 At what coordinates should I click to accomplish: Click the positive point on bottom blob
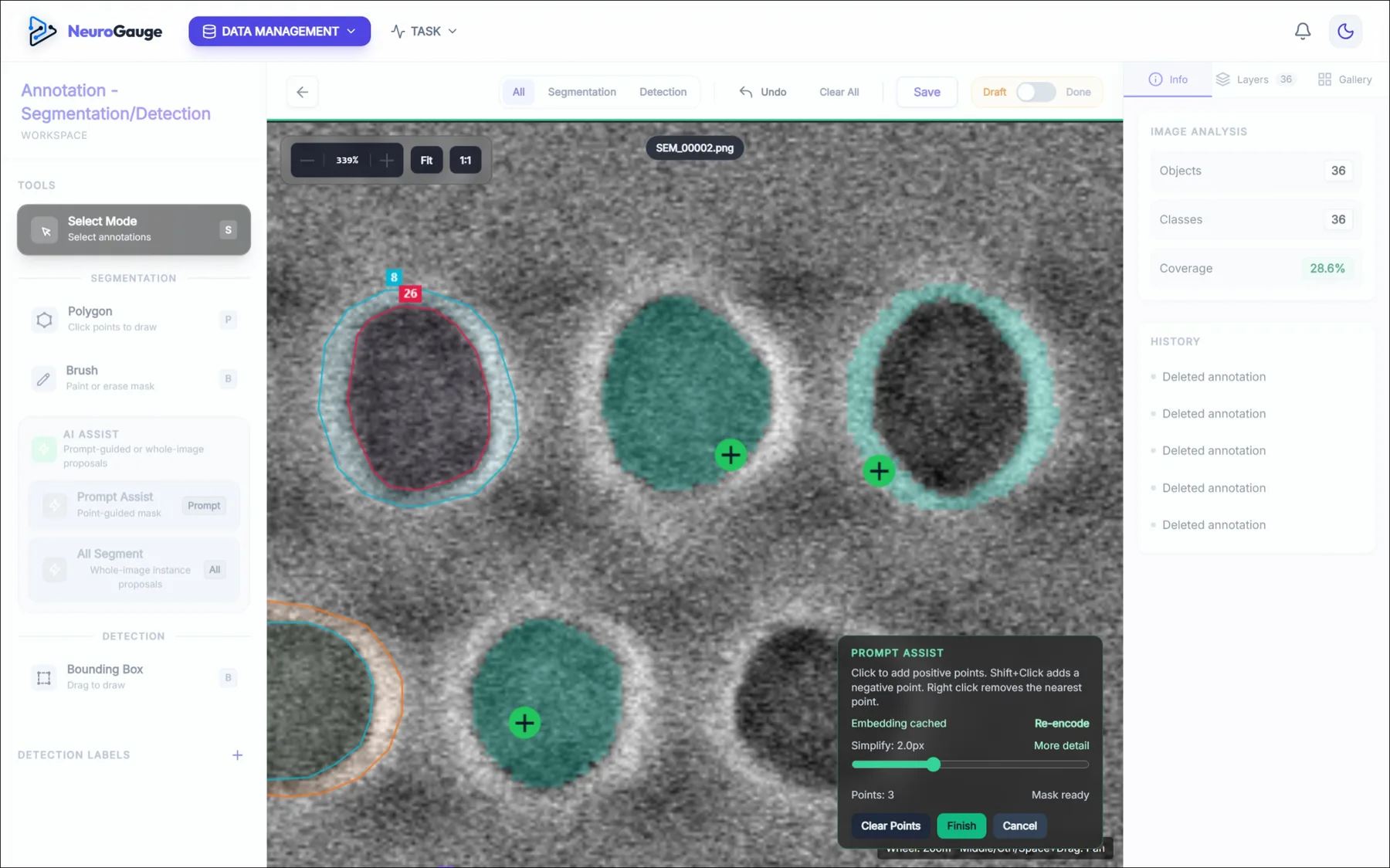coord(524,724)
